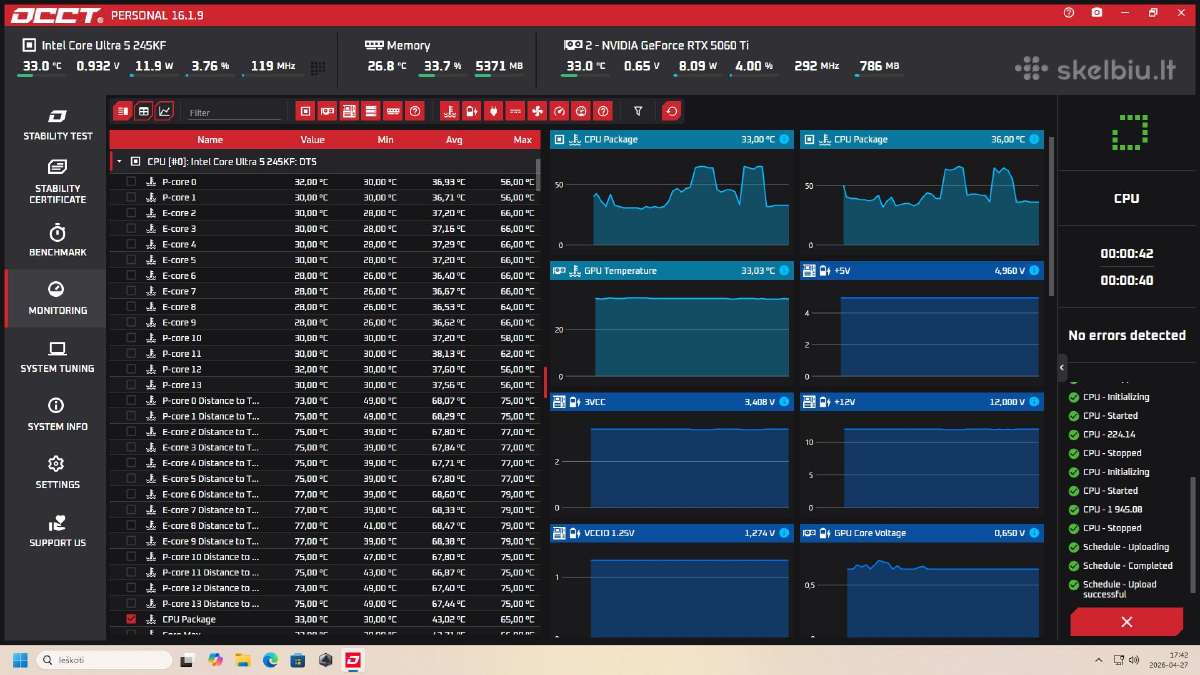Open Microsoft Edge from taskbar
This screenshot has height=675, width=1200.
tap(270, 660)
